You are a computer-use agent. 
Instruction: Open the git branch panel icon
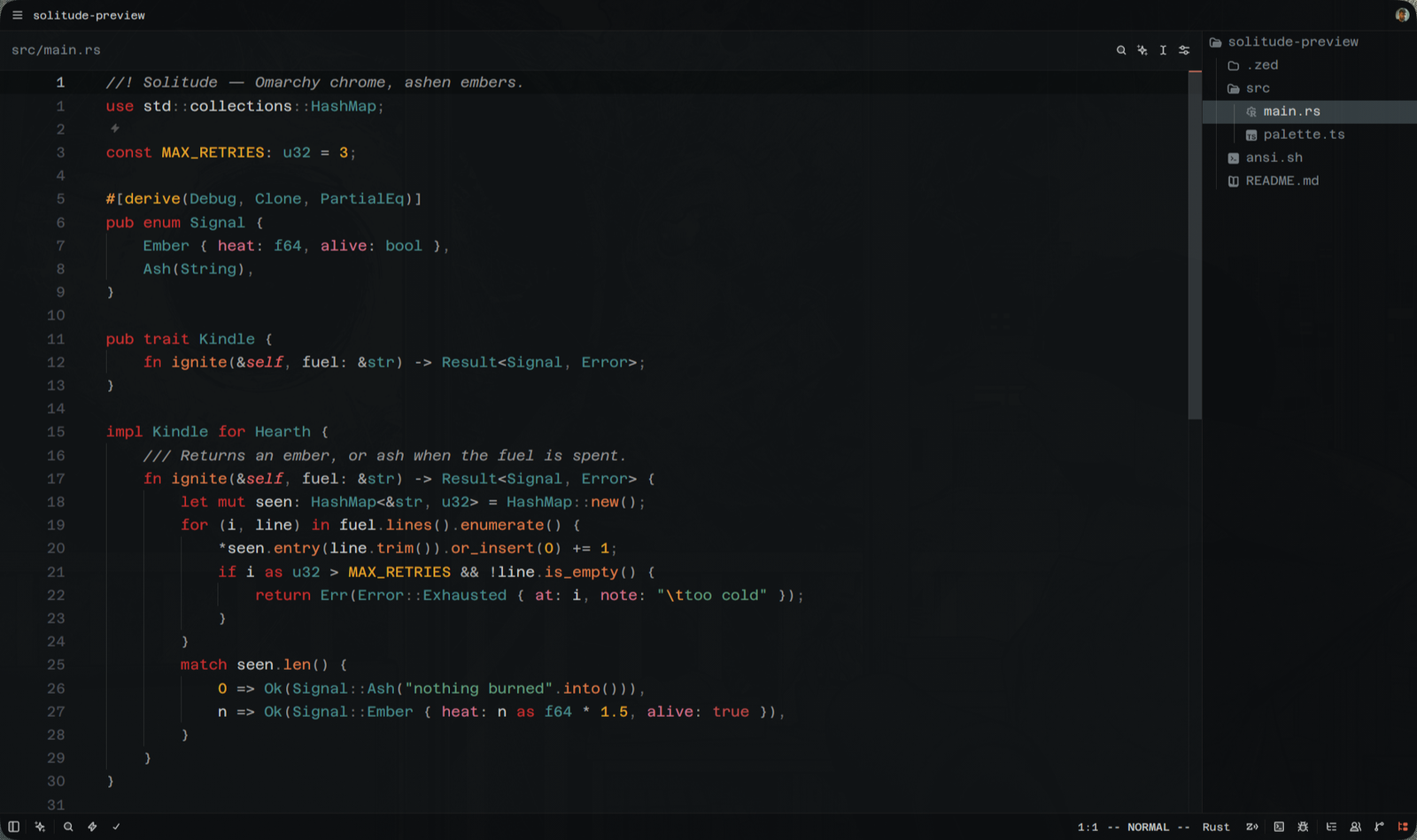tap(1379, 827)
